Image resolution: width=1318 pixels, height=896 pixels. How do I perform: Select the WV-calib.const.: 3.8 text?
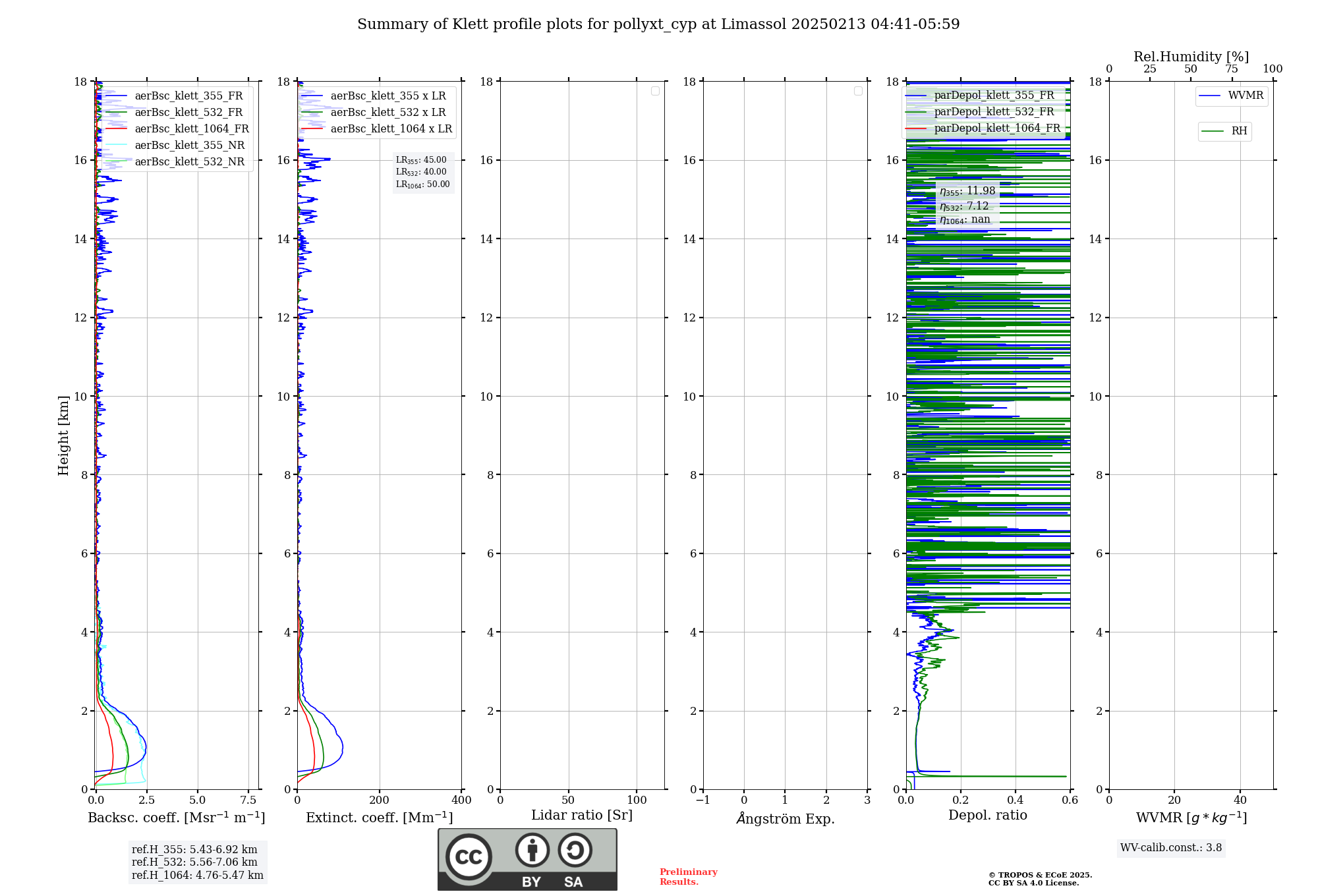(x=1171, y=848)
